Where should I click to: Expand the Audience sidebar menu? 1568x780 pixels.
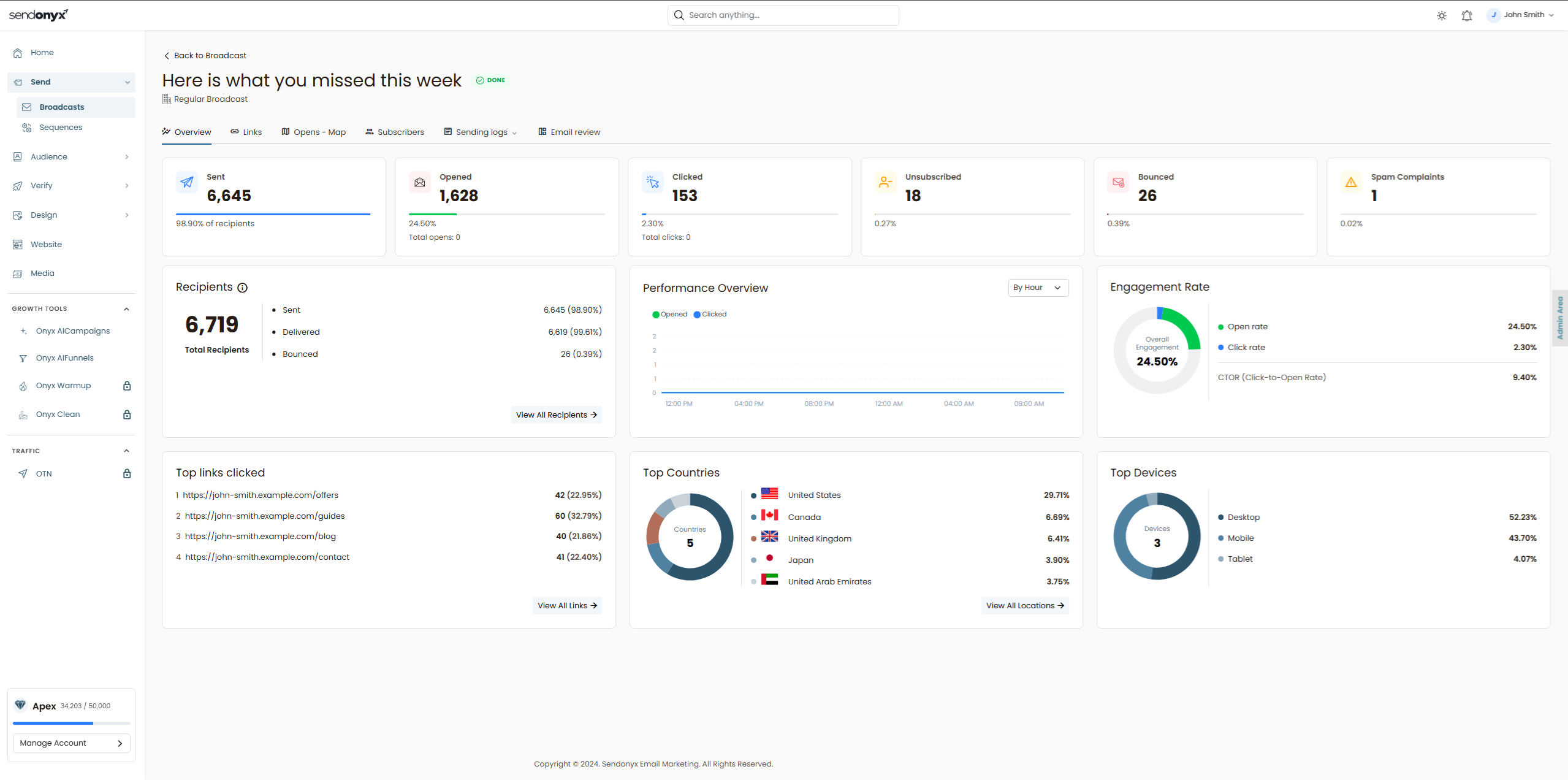[x=71, y=157]
